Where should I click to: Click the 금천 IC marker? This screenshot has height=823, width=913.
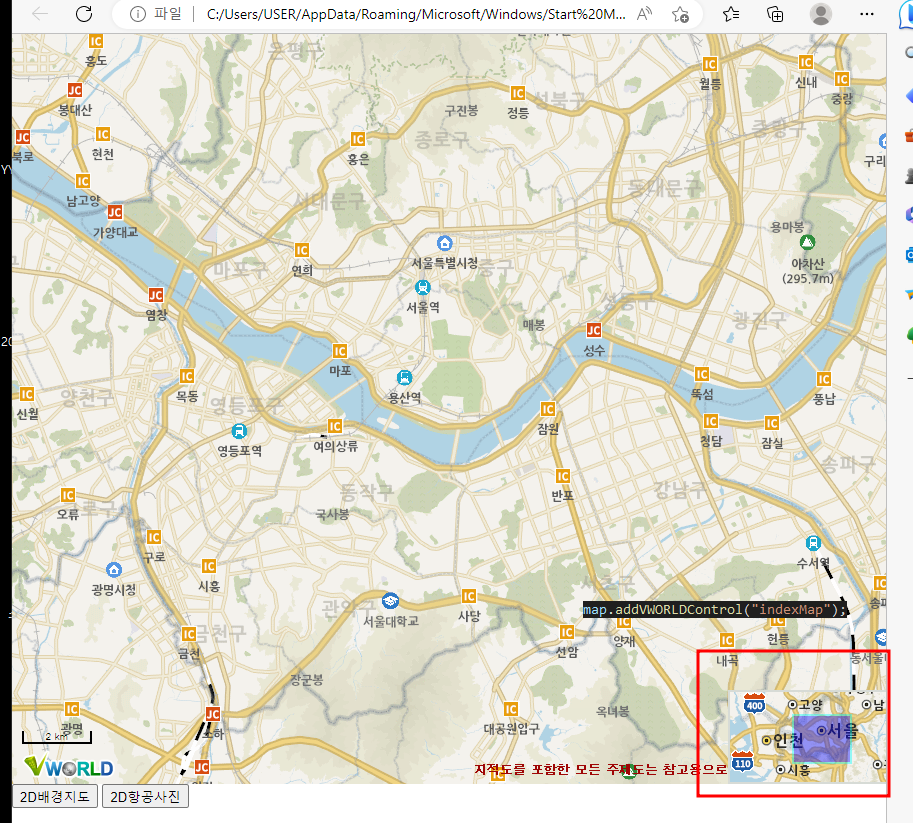[188, 634]
